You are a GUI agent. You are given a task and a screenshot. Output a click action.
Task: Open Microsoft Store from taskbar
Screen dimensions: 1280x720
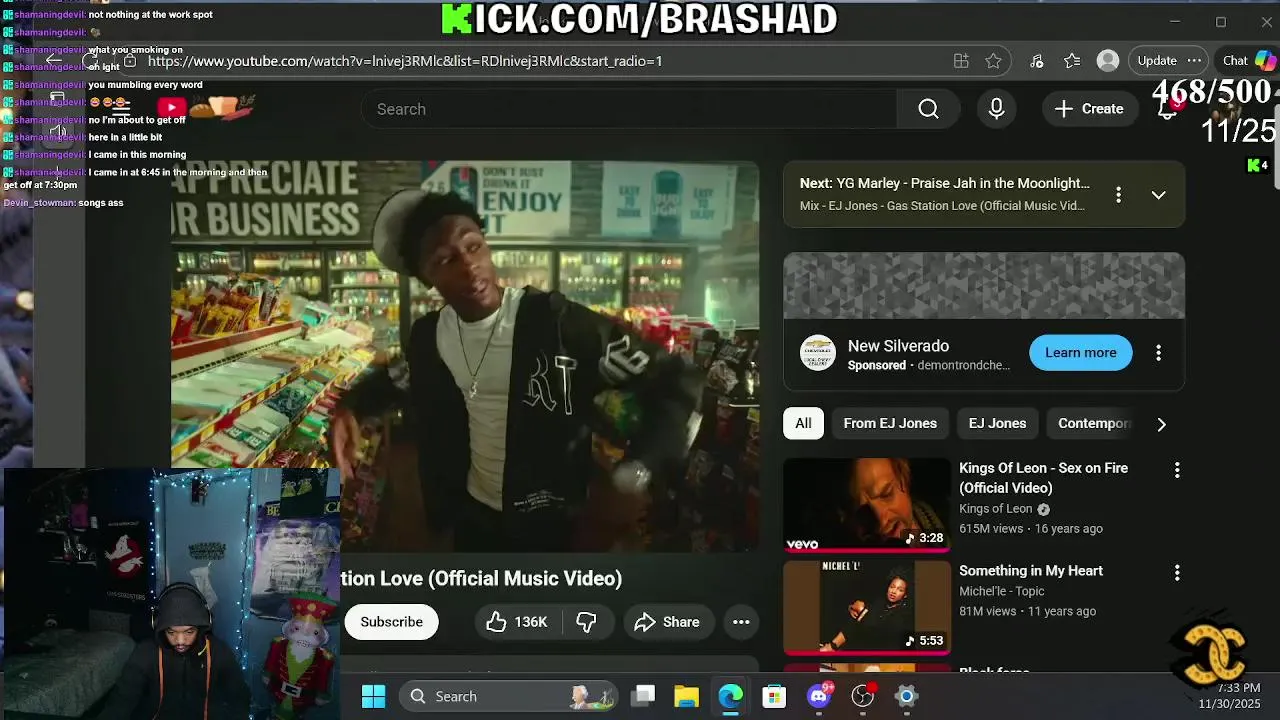click(774, 697)
